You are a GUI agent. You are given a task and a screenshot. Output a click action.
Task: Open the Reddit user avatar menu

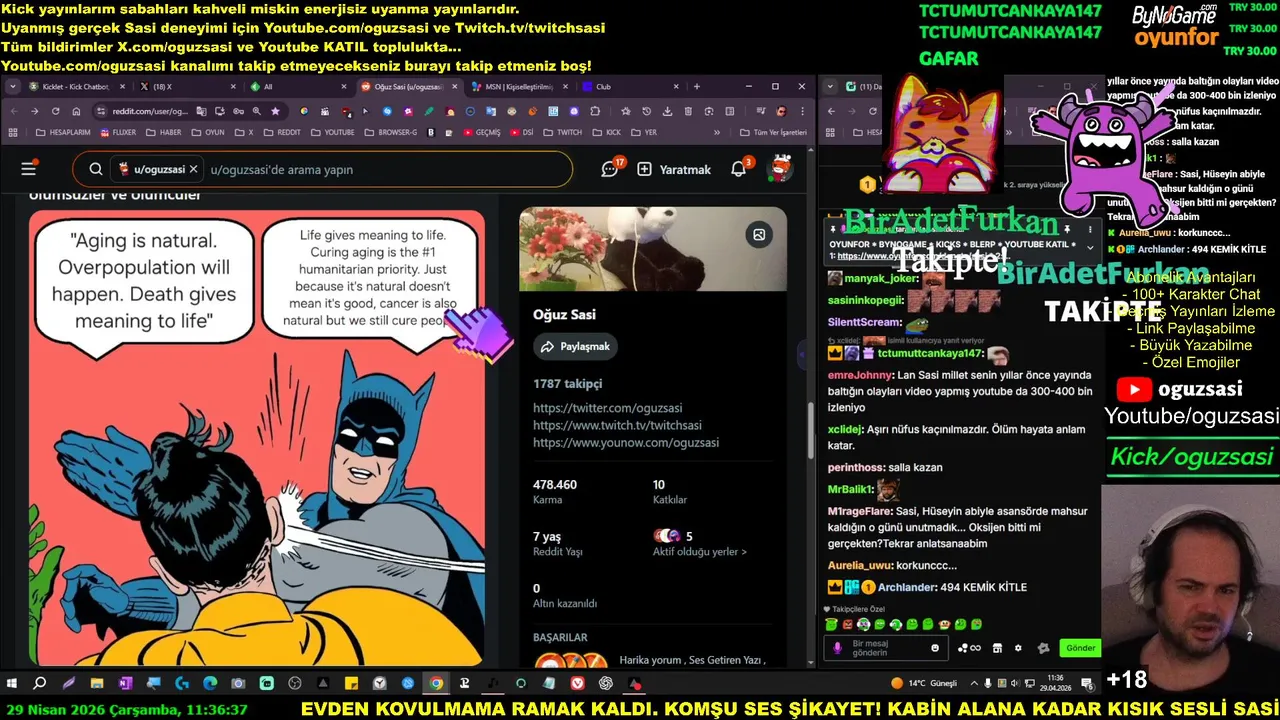[x=780, y=168]
